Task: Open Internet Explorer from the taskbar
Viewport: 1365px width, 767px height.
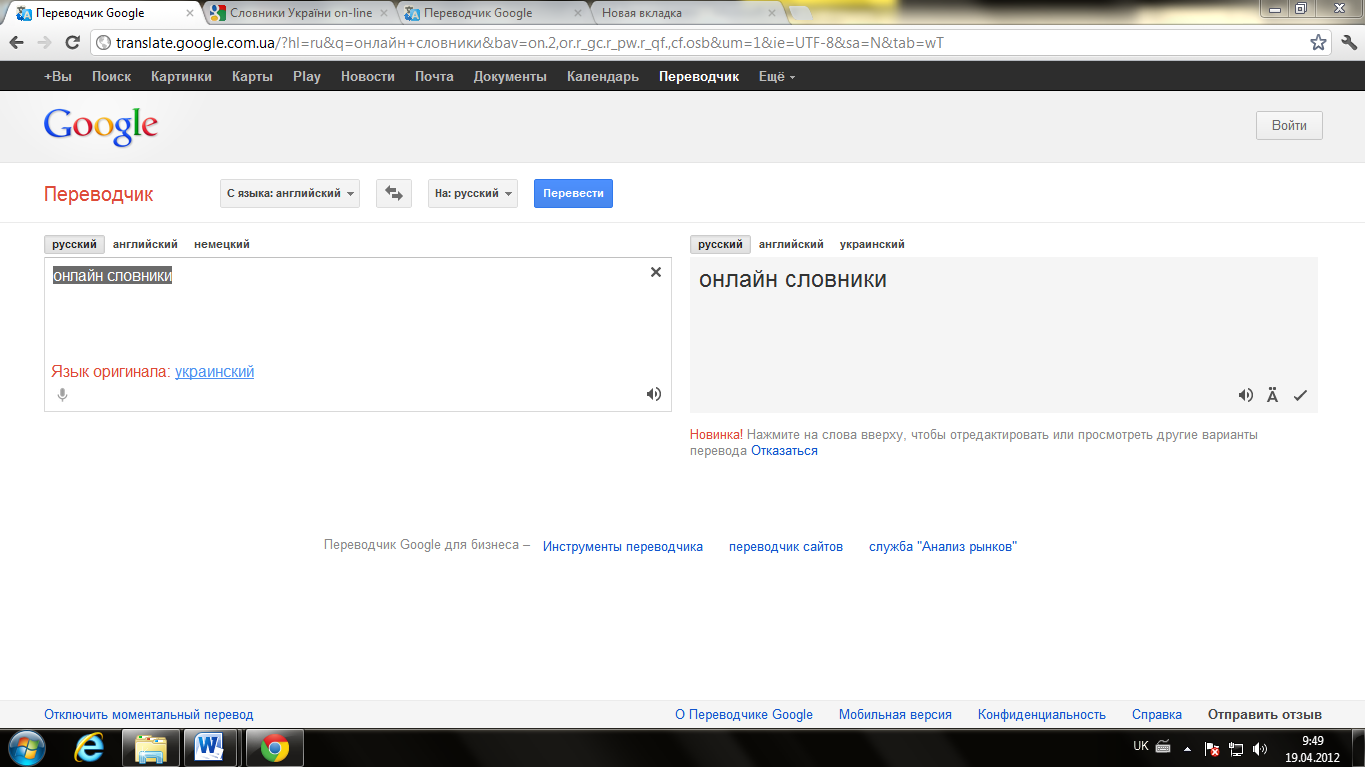Action: click(90, 747)
